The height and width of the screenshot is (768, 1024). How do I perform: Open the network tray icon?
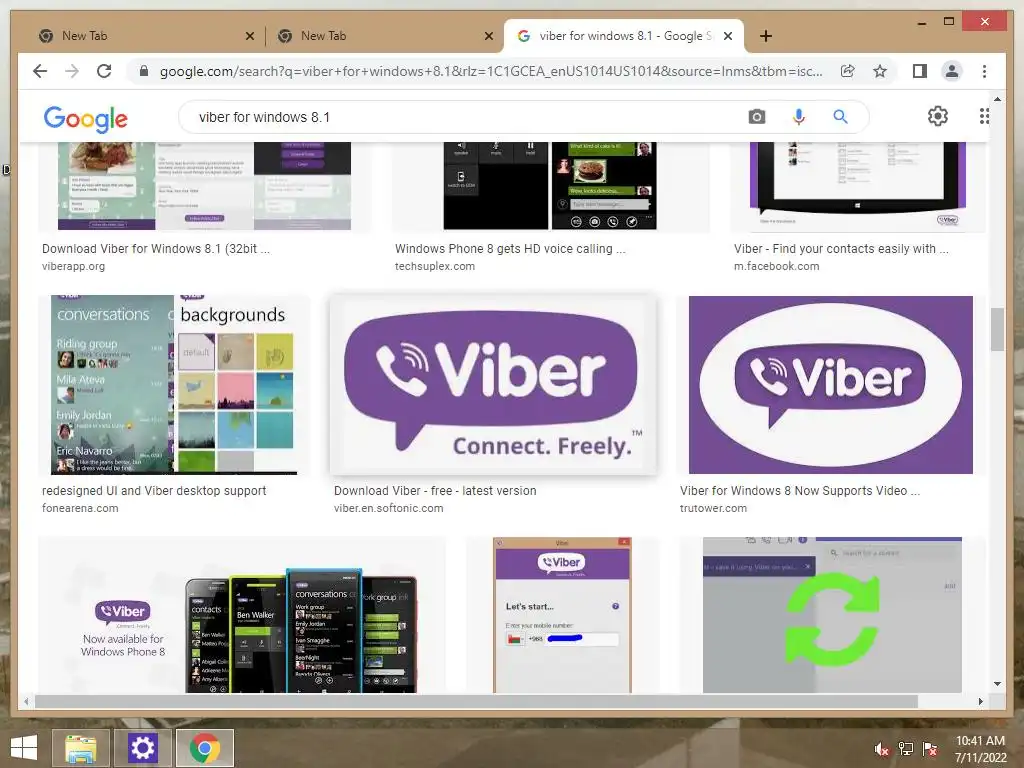pos(905,749)
